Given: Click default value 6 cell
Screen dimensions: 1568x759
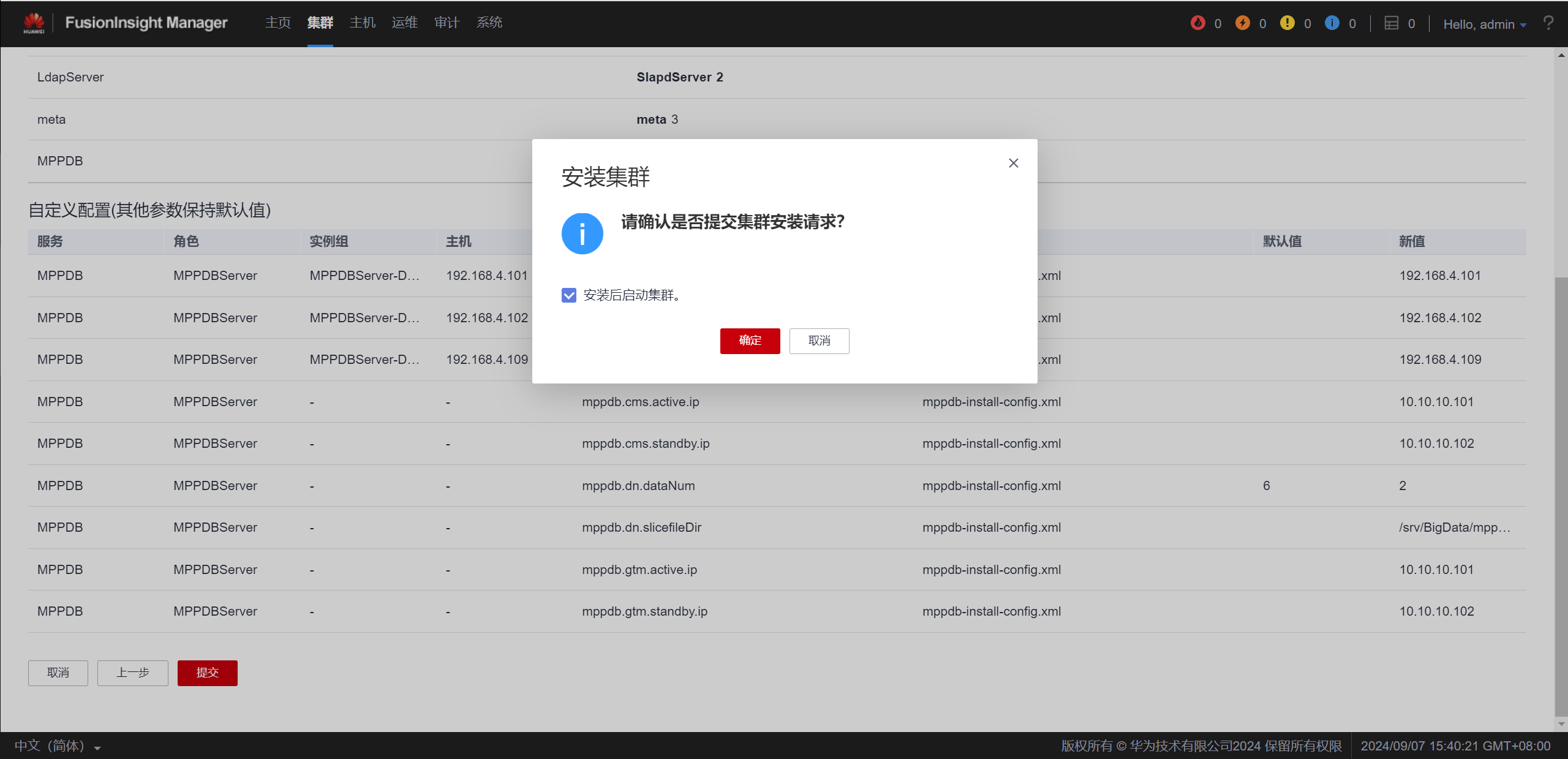Looking at the screenshot, I should point(1266,486).
